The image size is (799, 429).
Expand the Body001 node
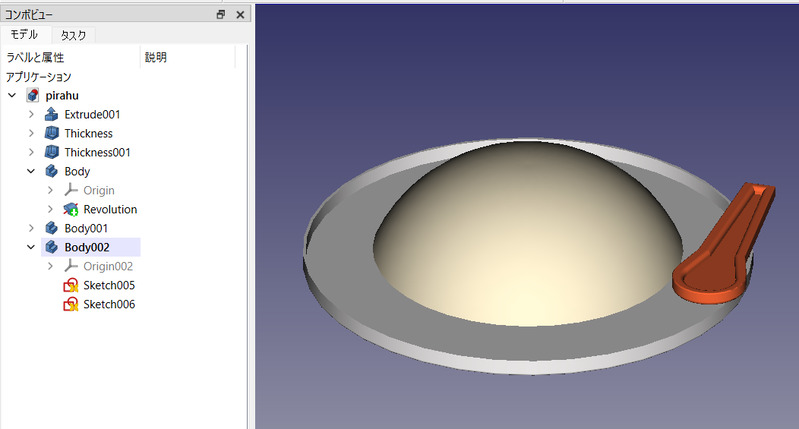coord(32,228)
